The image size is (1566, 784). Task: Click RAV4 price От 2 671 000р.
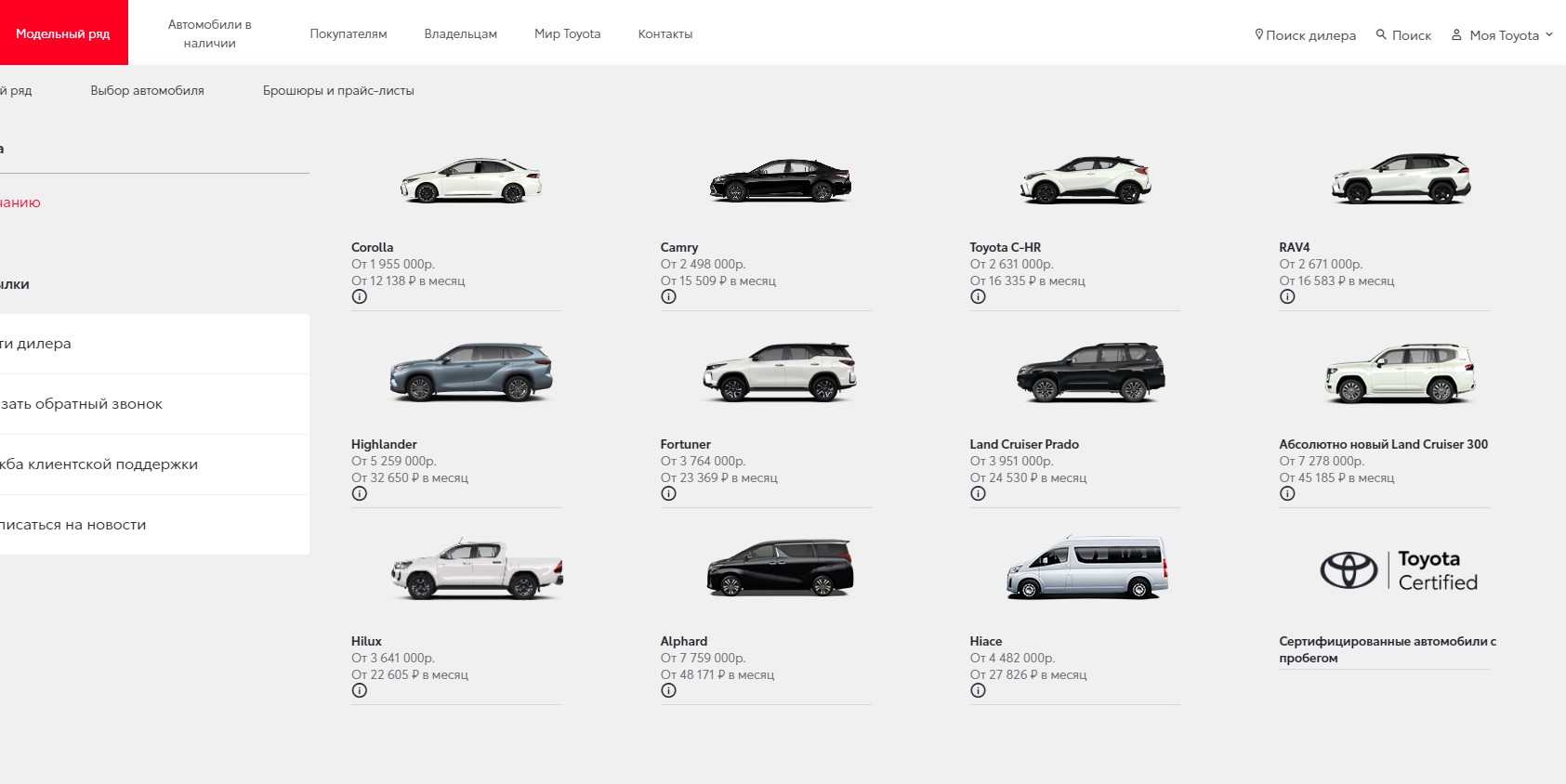pos(1321,264)
